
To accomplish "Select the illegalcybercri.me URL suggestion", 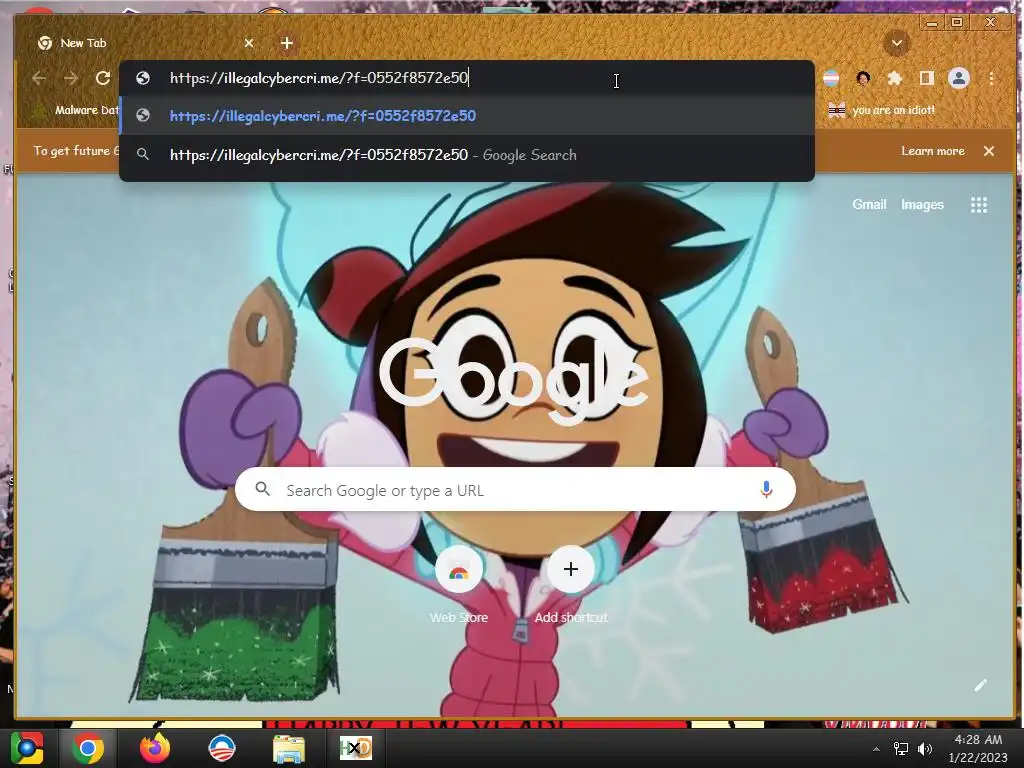I will [467, 116].
